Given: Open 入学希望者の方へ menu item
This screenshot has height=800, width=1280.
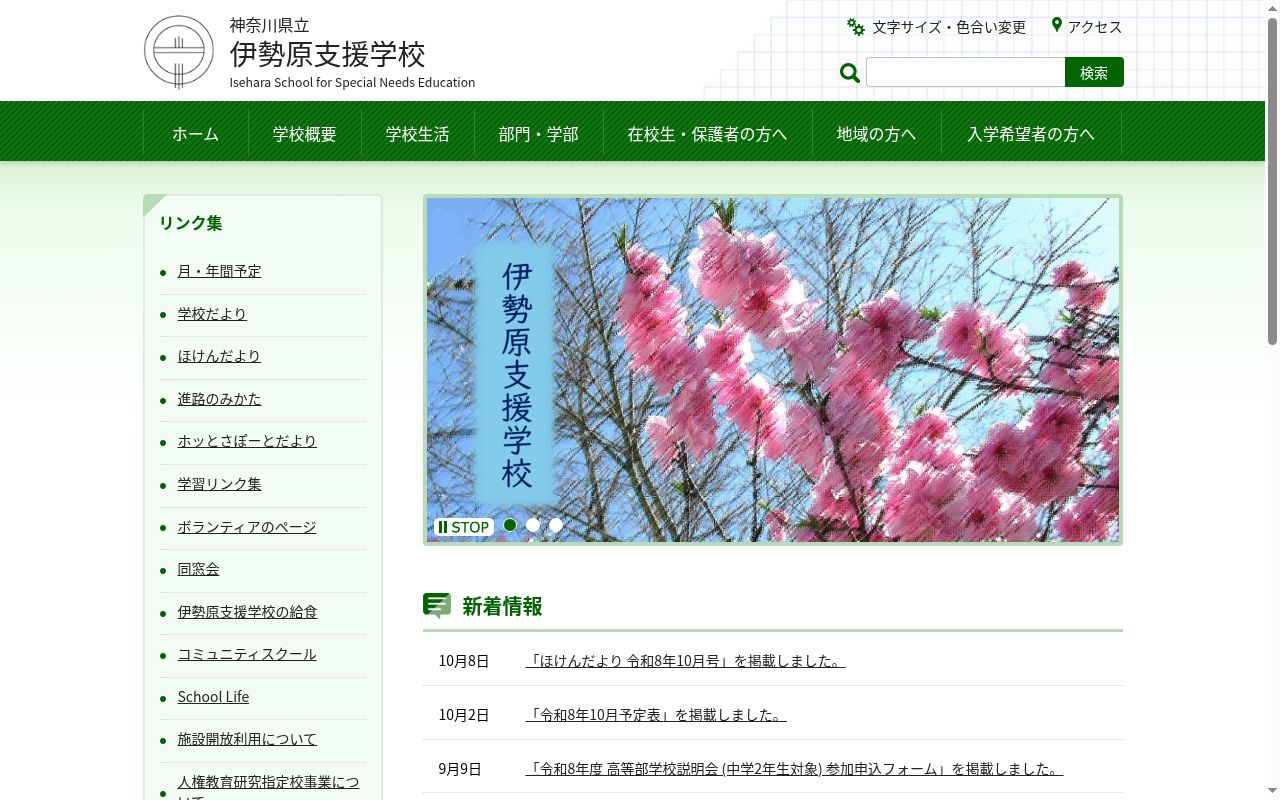Looking at the screenshot, I should coord(1031,134).
